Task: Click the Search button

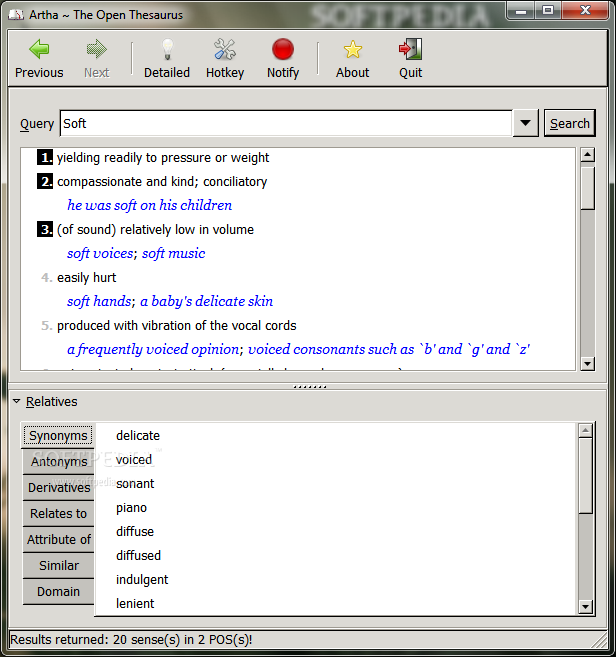Action: click(x=569, y=123)
